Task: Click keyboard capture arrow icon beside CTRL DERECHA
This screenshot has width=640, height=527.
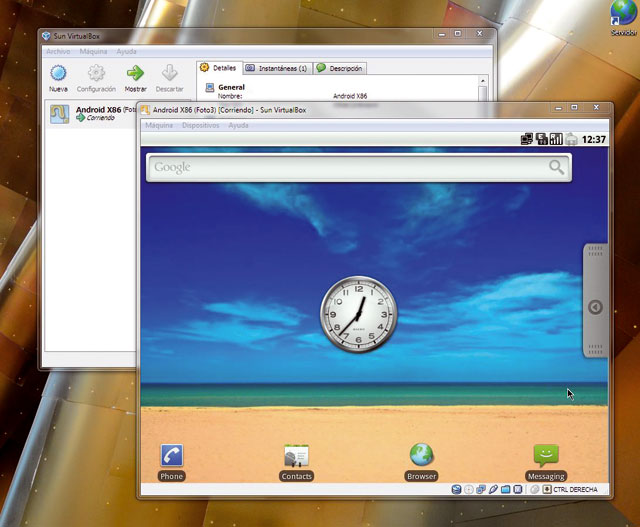Action: (x=547, y=489)
